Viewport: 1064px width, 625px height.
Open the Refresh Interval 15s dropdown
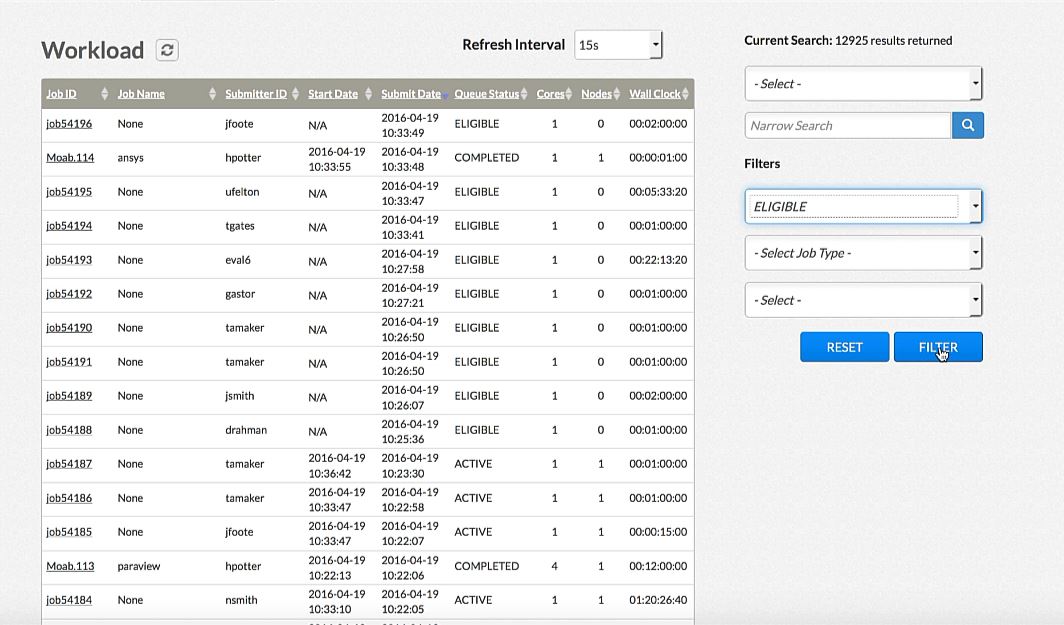(618, 45)
